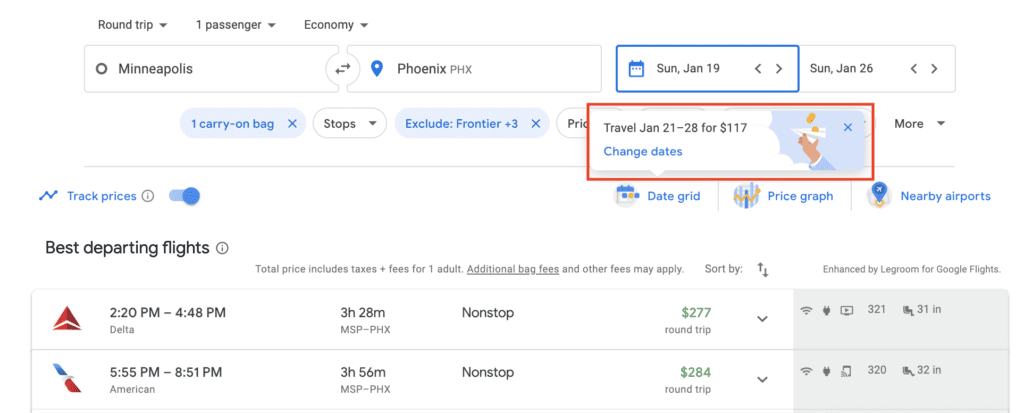This screenshot has width=1024, height=413.
Task: Advance return date to next day
Action: pyautogui.click(x=934, y=69)
